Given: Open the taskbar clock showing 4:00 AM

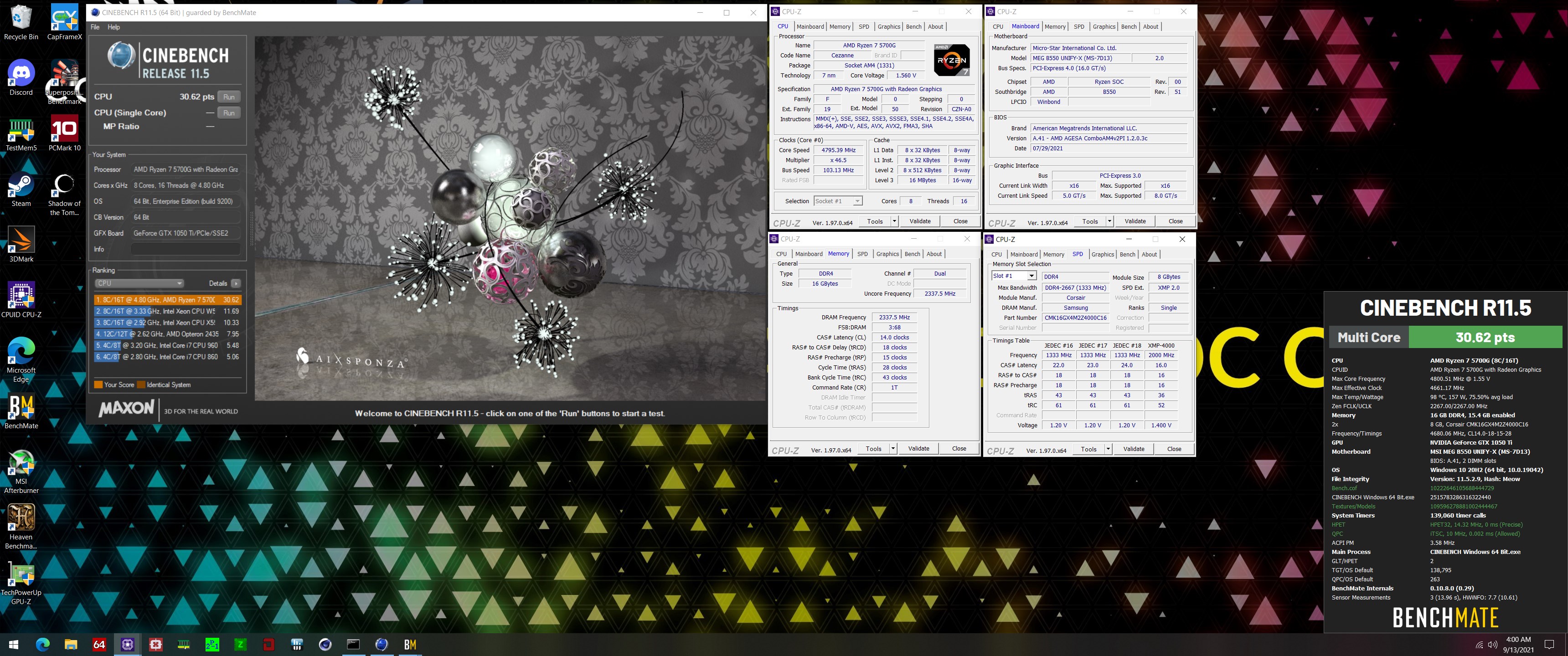Looking at the screenshot, I should point(1518,645).
